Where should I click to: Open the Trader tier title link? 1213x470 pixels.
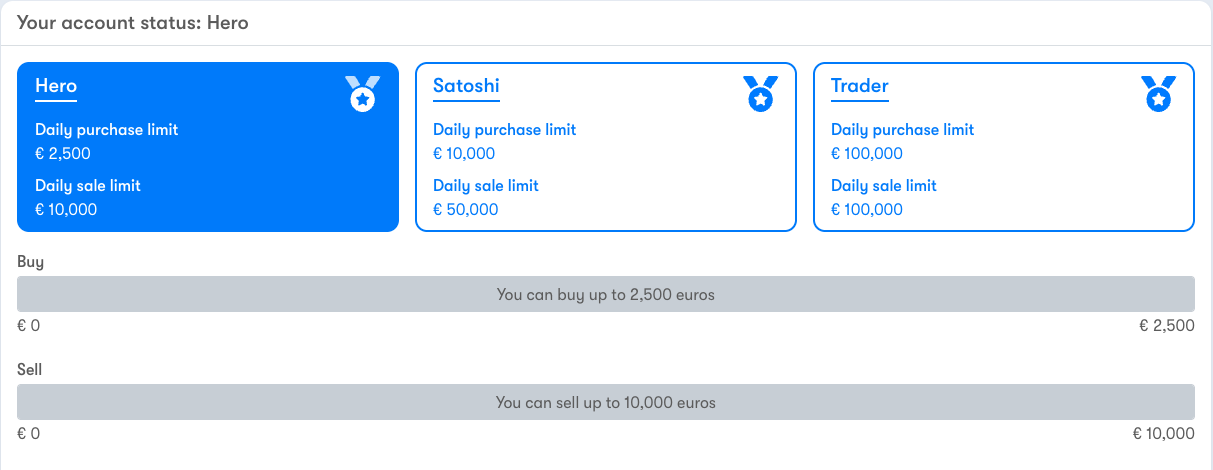point(860,86)
